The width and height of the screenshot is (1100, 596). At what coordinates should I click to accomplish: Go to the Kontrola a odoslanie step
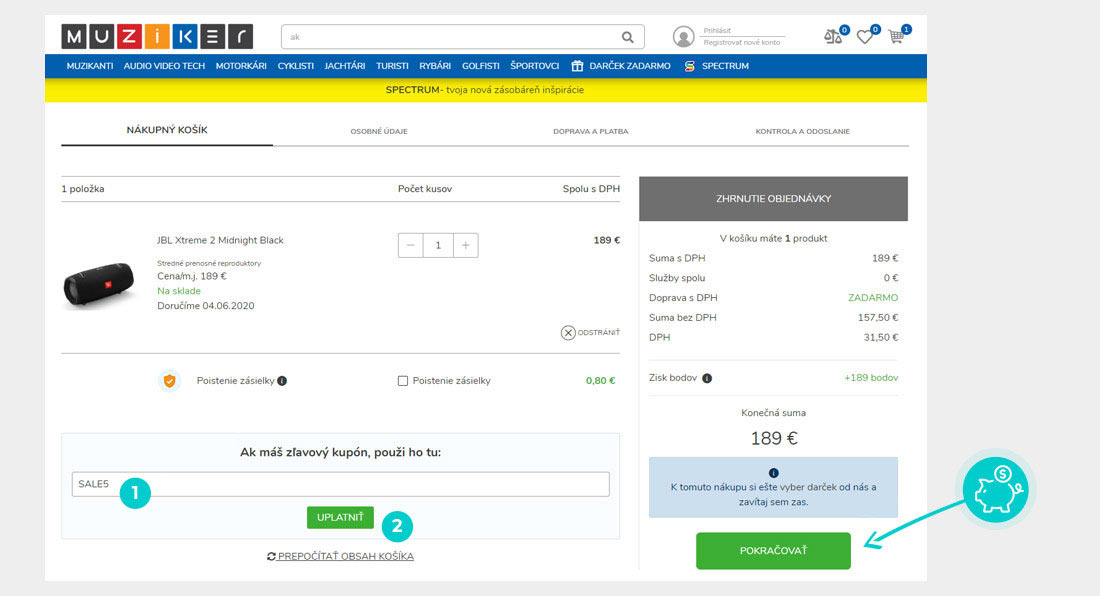pyautogui.click(x=803, y=131)
